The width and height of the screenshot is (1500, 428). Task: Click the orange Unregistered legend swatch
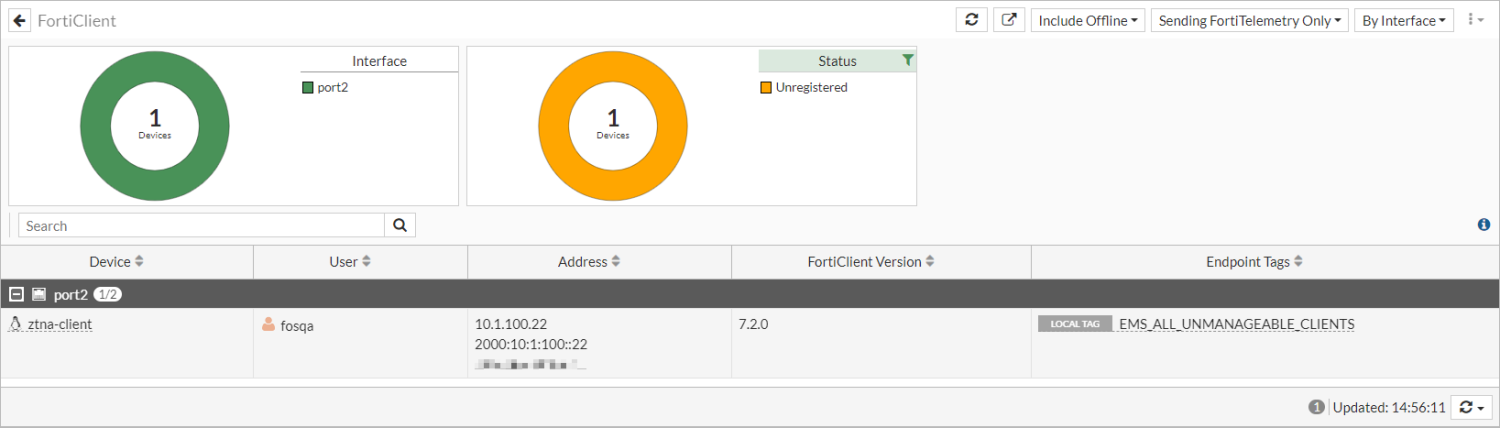pos(766,88)
